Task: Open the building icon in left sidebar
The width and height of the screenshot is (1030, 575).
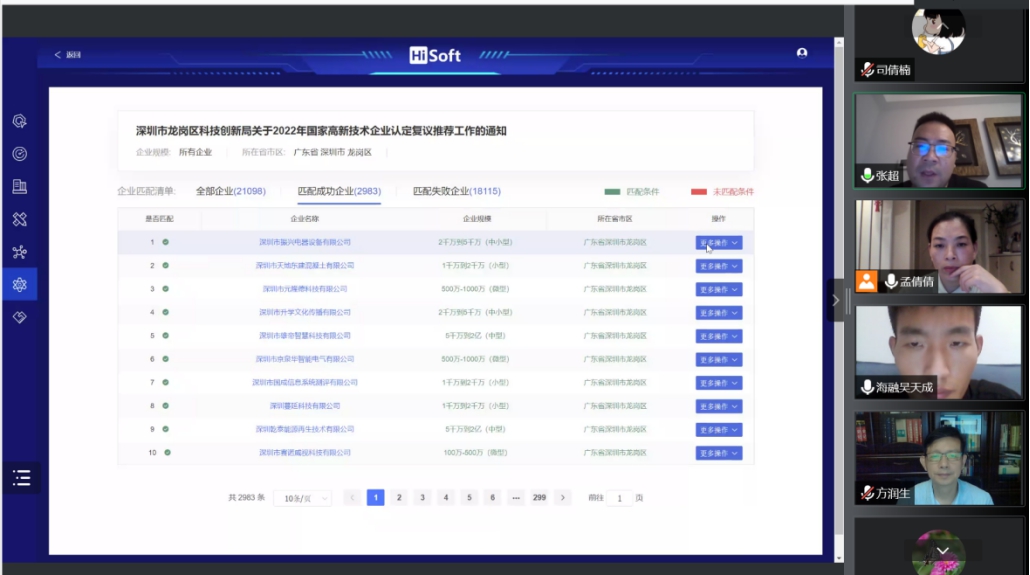Action: (19, 186)
